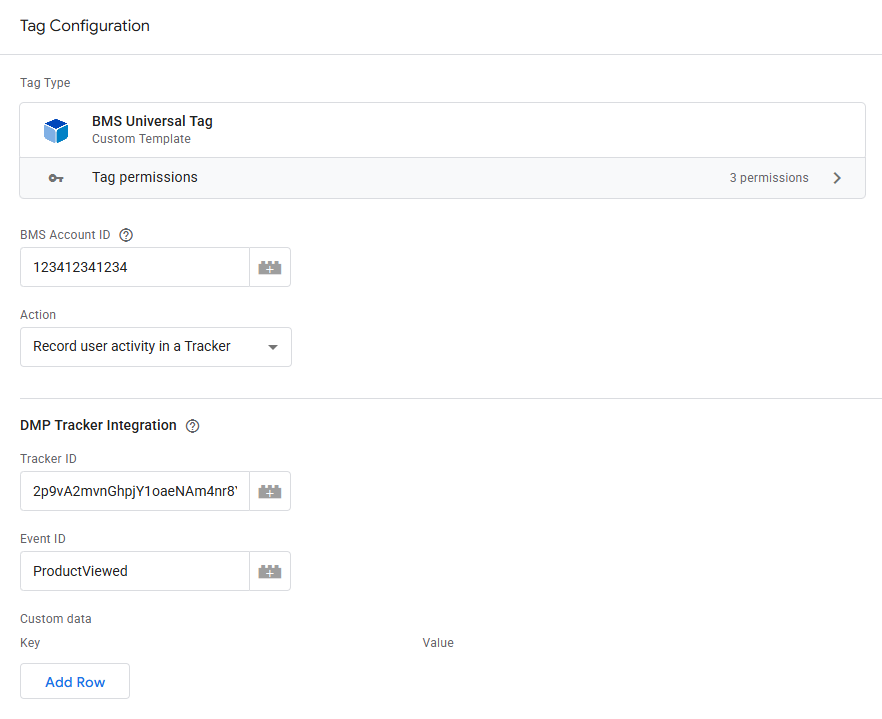Click into the Tracker ID input box
The width and height of the screenshot is (882, 719).
(x=134, y=491)
